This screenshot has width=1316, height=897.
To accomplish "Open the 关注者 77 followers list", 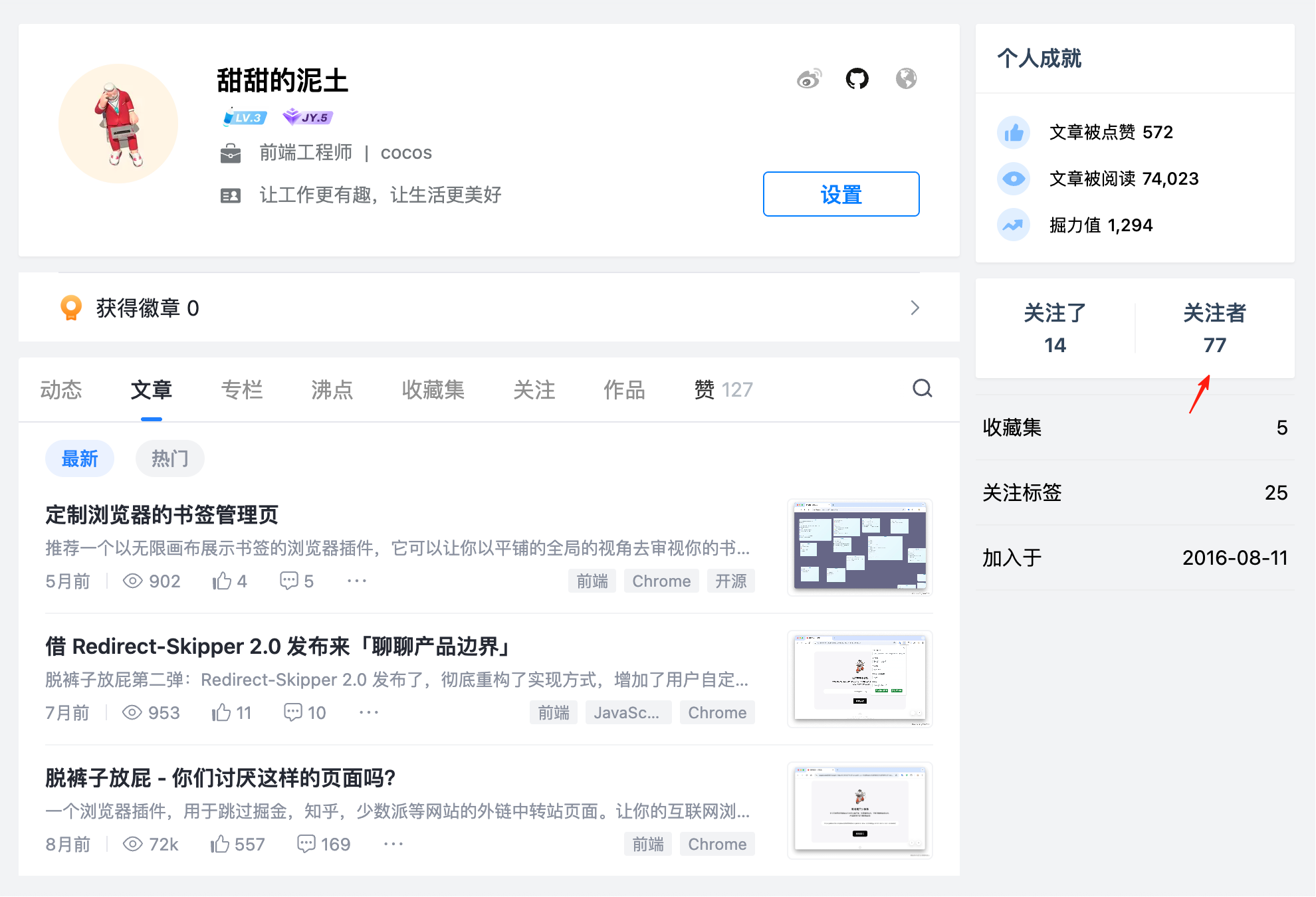I will click(1214, 328).
